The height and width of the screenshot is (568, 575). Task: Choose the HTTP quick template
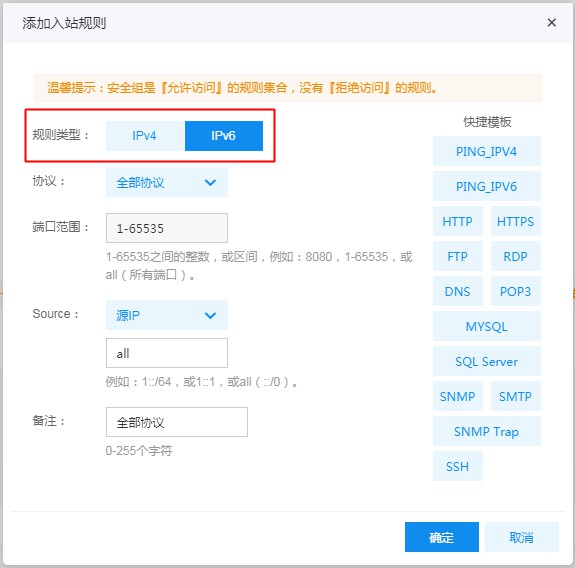click(458, 221)
